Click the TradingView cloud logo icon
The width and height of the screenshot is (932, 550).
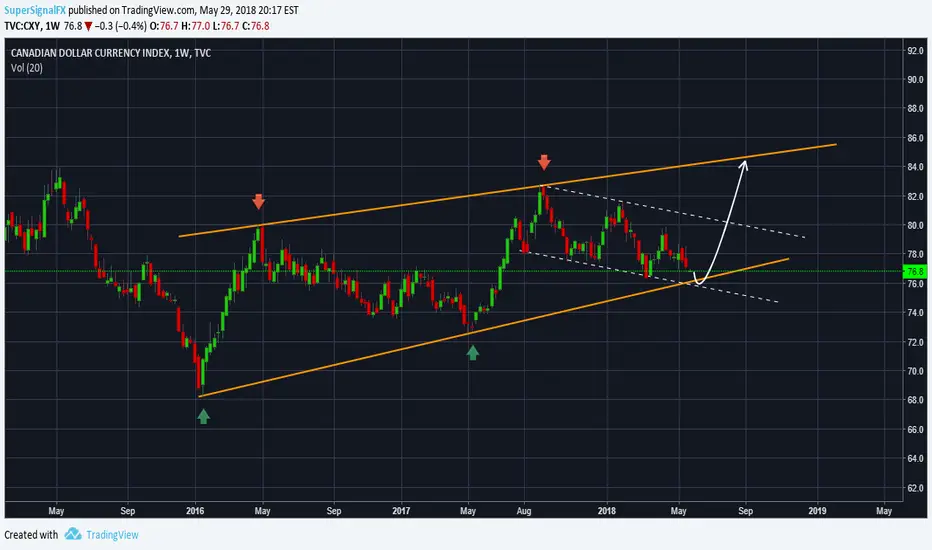point(73,534)
